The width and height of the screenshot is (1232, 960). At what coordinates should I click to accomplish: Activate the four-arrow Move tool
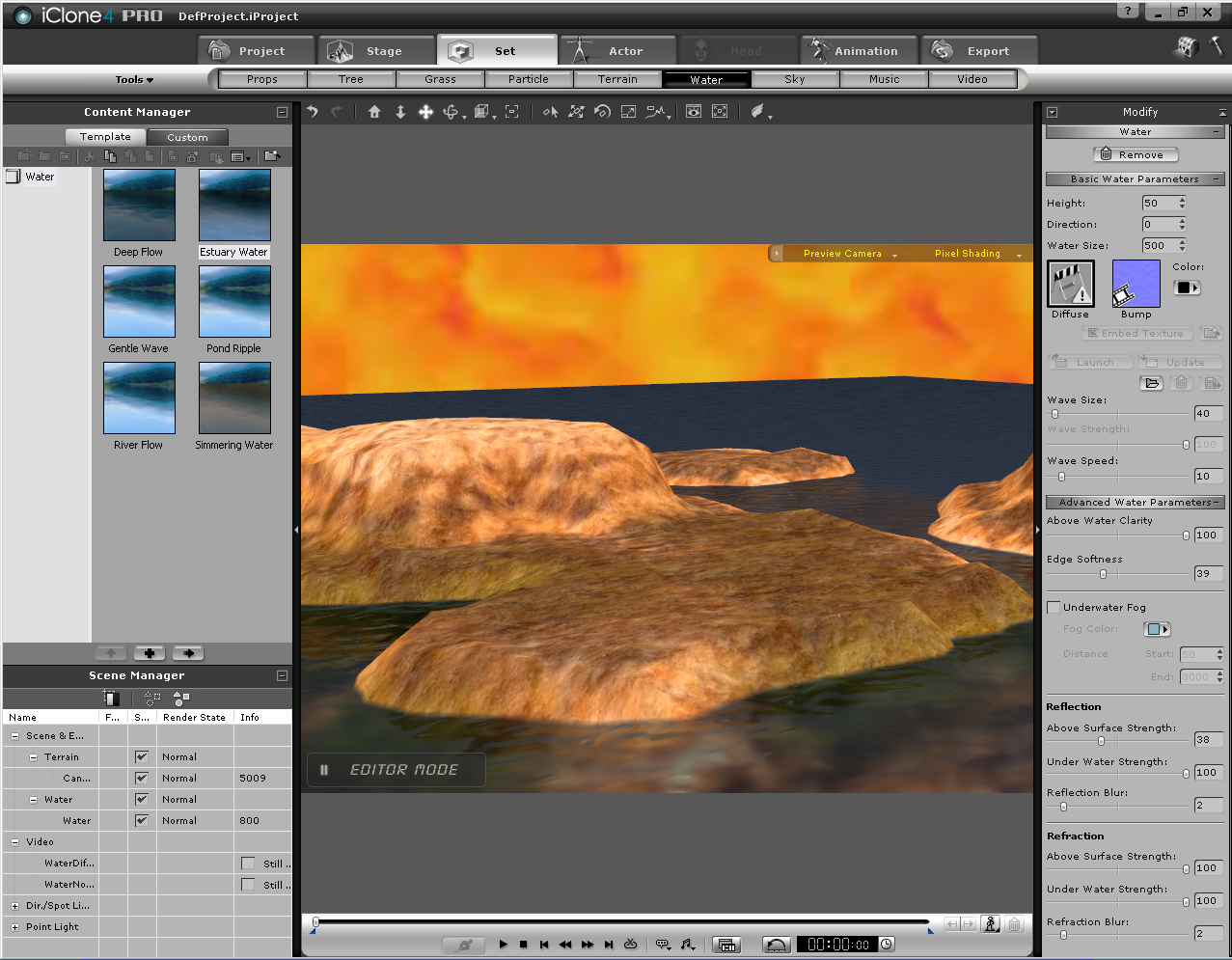[425, 112]
